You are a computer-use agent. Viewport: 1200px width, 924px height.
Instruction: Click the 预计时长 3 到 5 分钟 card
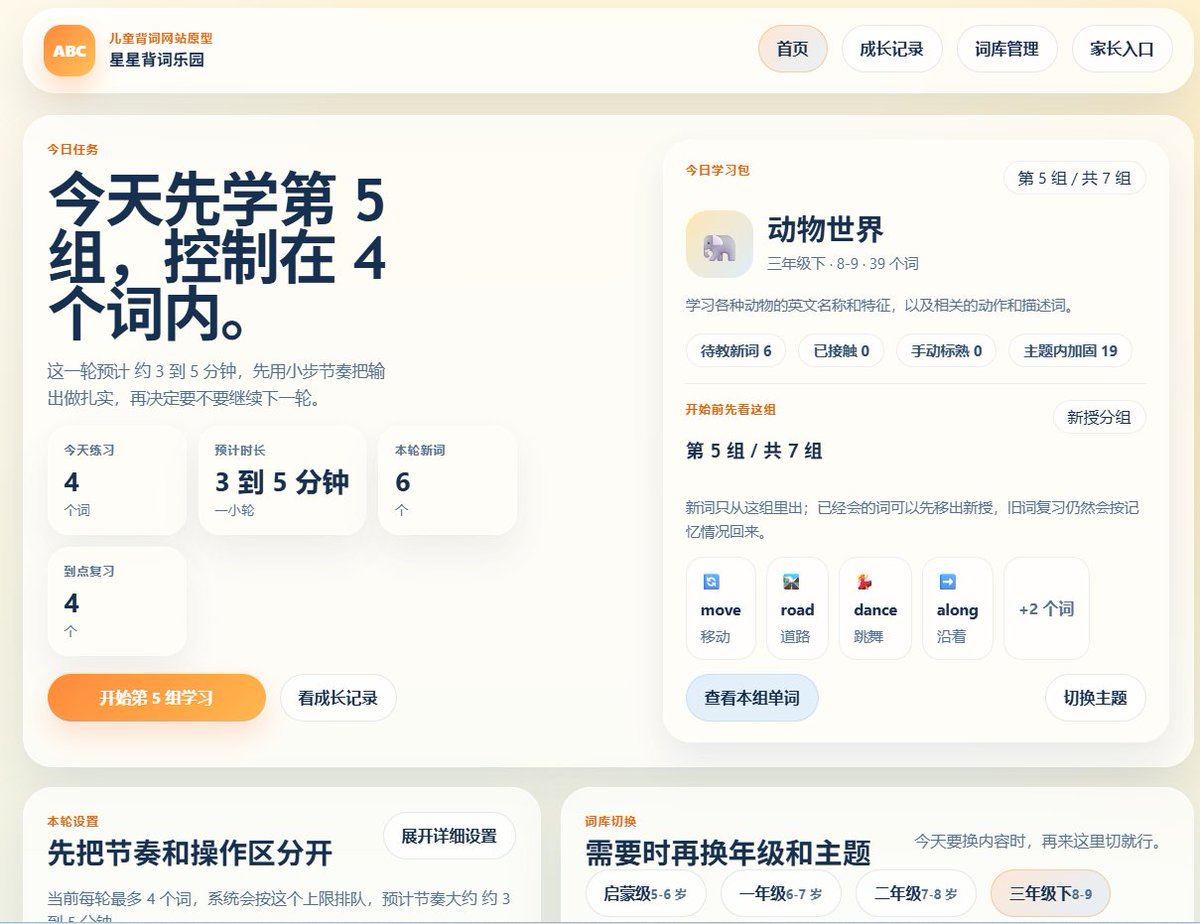[x=282, y=480]
